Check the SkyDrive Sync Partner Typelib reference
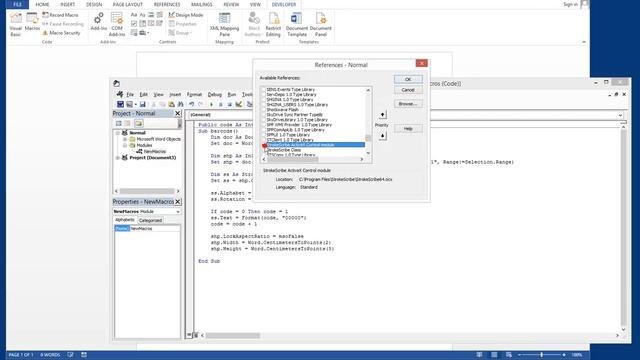Screen dimensions: 640x360 click(x=264, y=115)
